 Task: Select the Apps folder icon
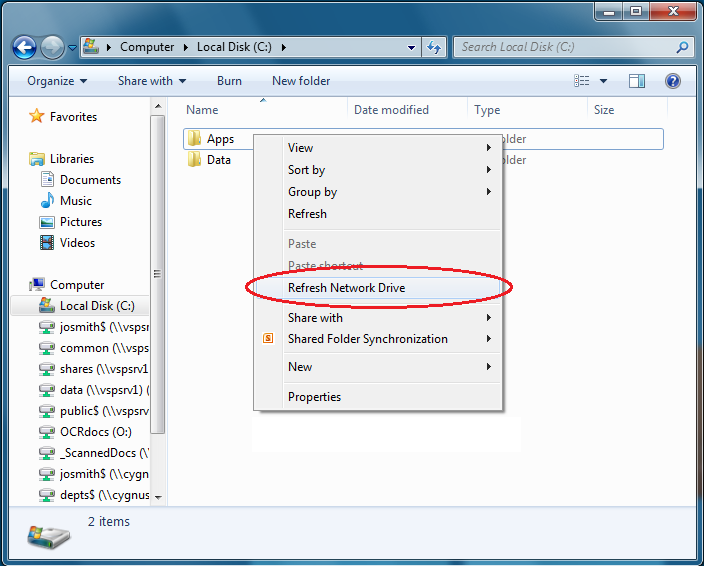click(x=195, y=139)
